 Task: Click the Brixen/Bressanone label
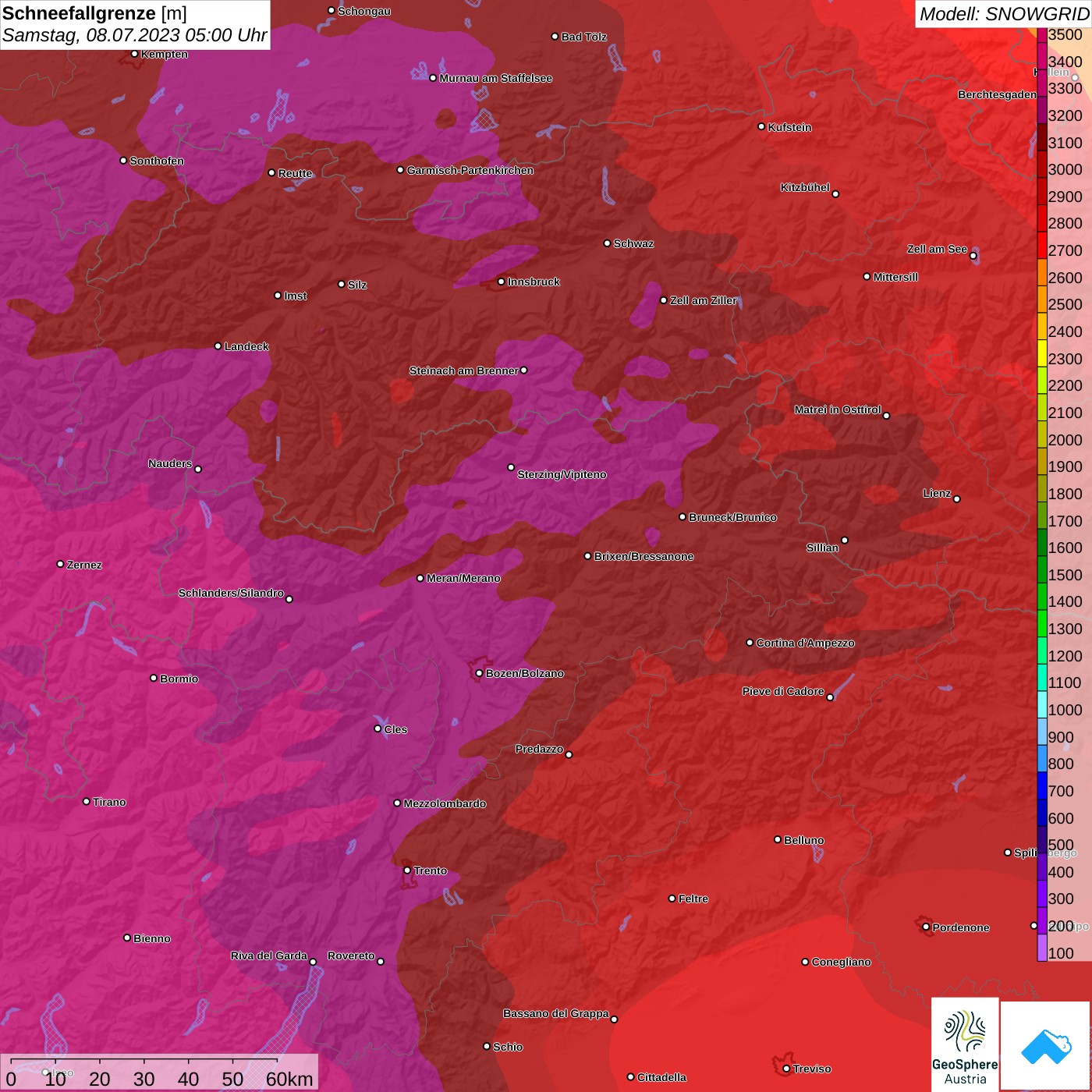[x=643, y=556]
